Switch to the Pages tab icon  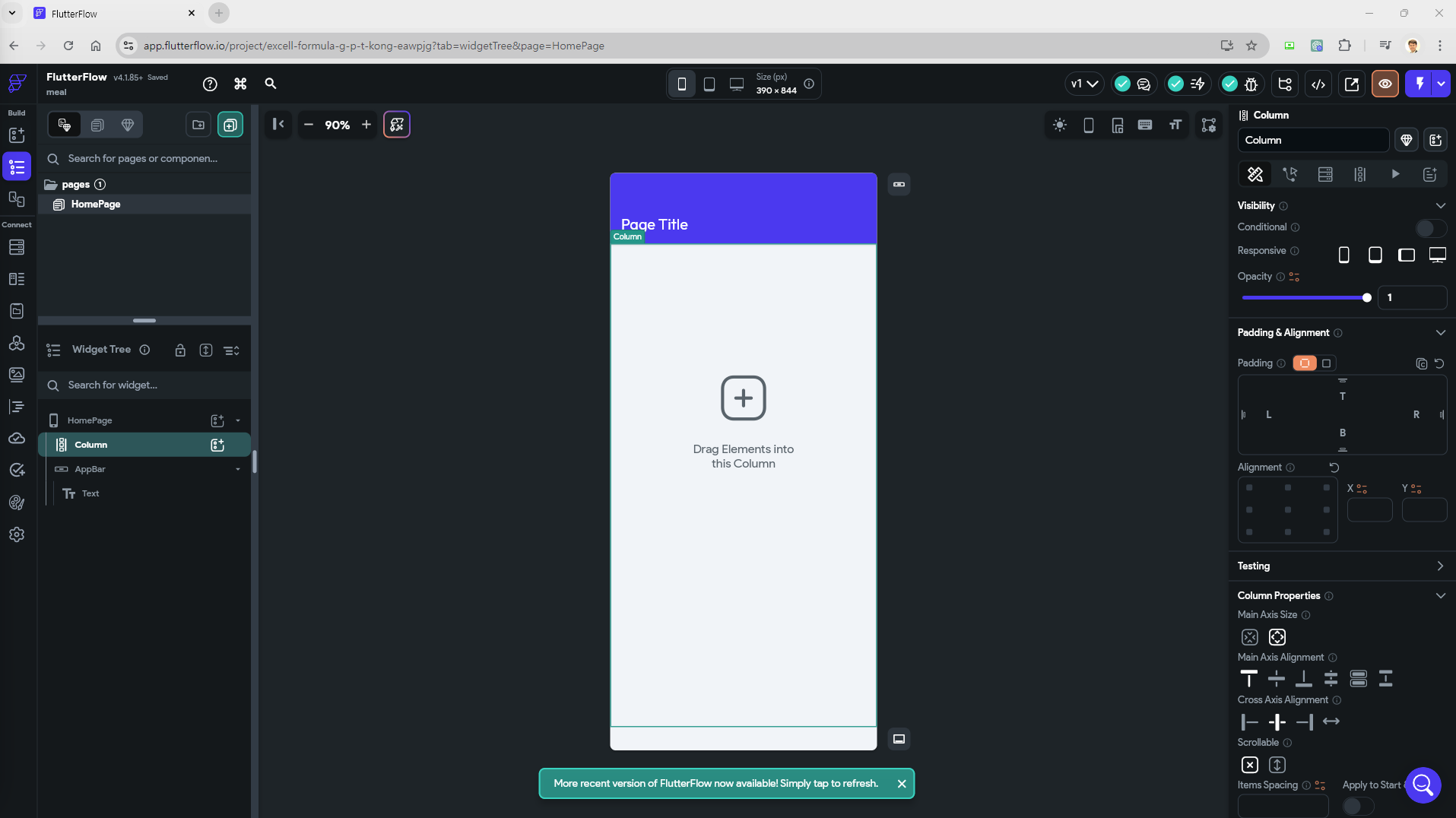pyautogui.click(x=65, y=125)
